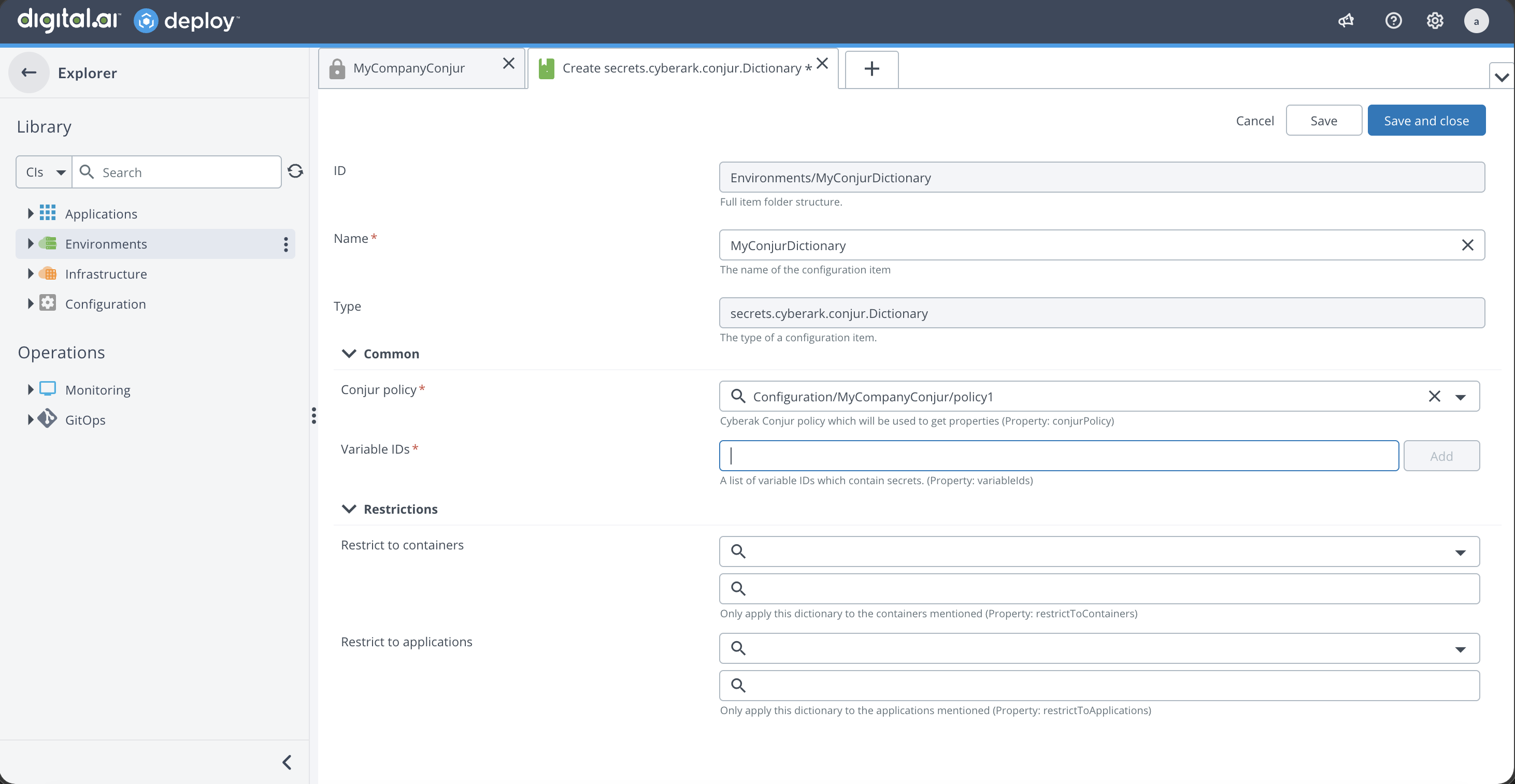Screen dimensions: 1515x784
Task: Open the tab list overflow chevron
Action: pos(1502,77)
